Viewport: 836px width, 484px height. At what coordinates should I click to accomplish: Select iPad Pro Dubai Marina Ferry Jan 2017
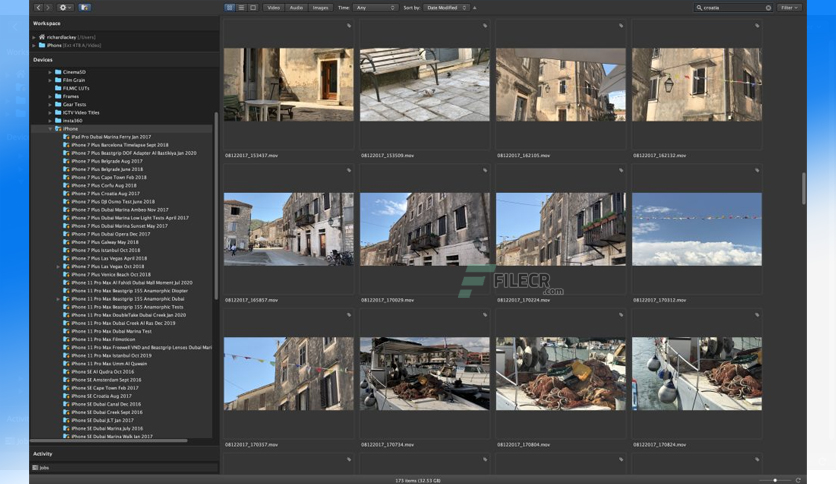pyautogui.click(x=111, y=137)
